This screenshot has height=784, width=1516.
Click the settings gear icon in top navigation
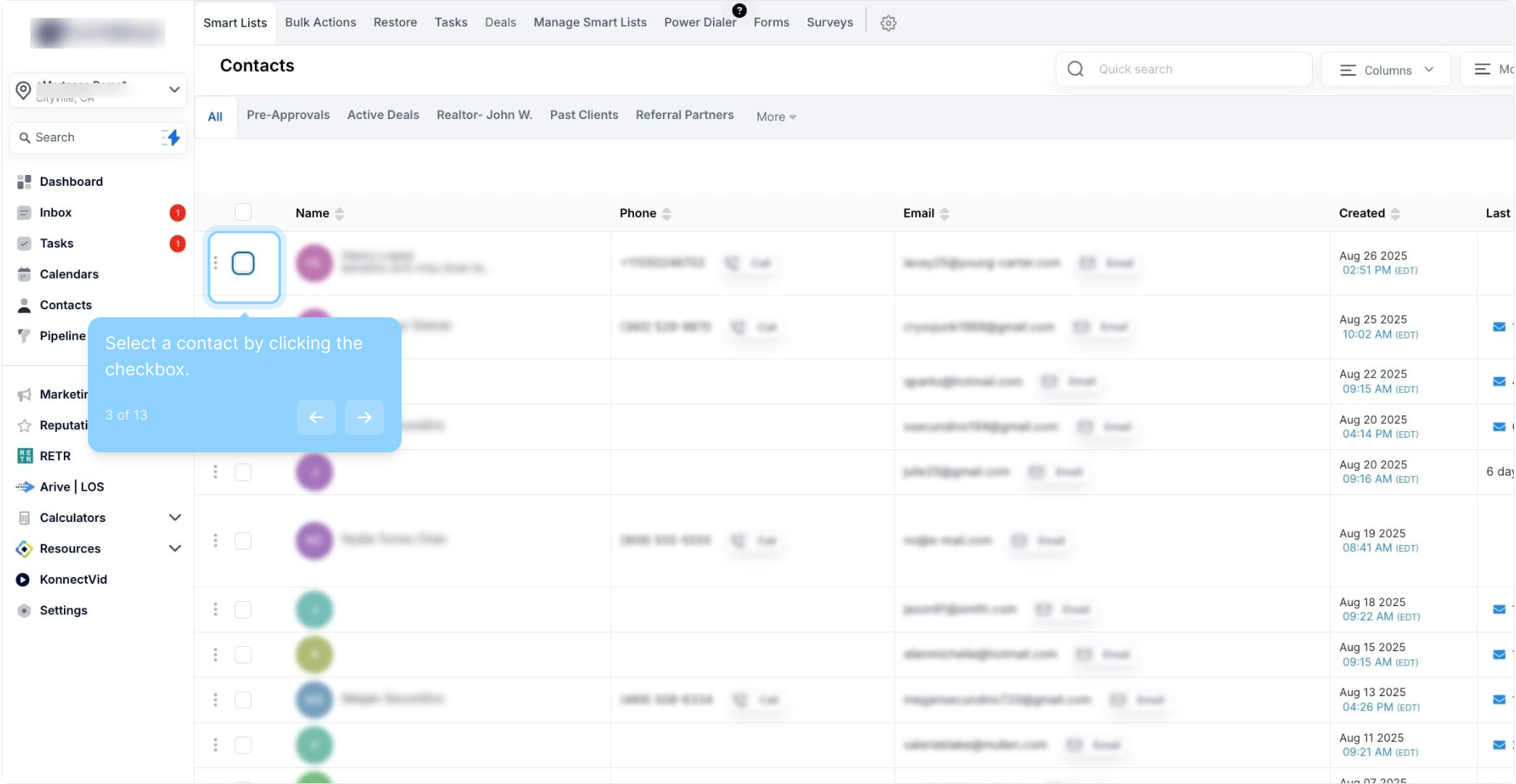coord(888,23)
